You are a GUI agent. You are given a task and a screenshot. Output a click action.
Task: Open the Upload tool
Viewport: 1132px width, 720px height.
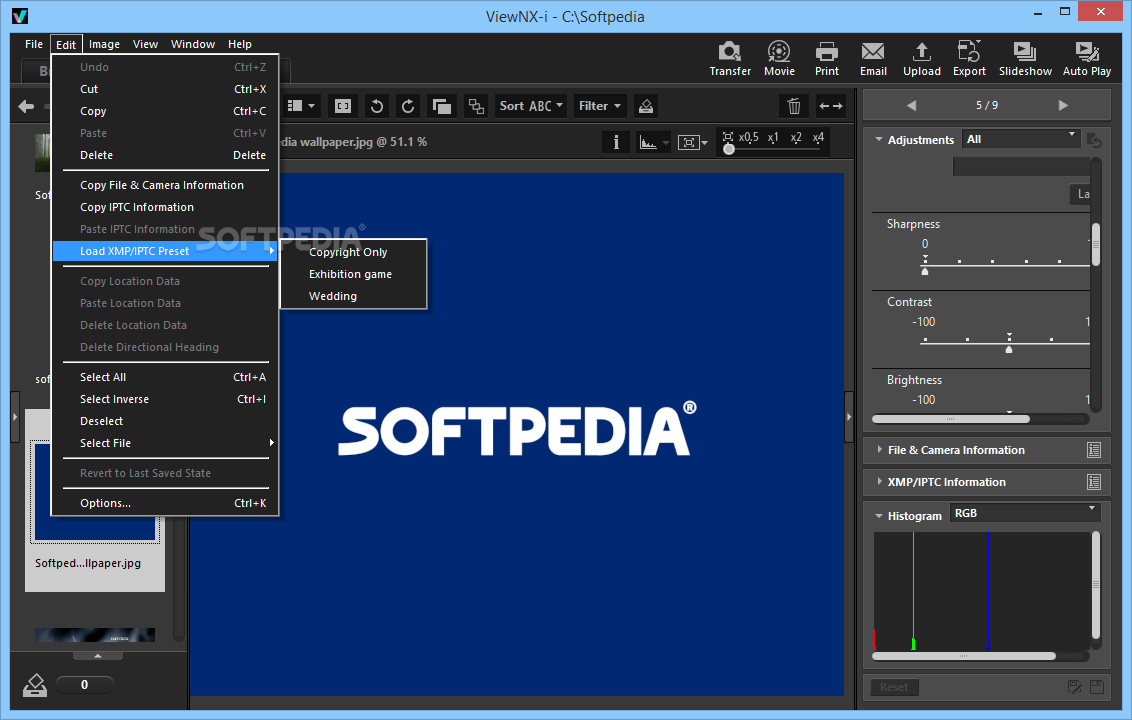921,59
